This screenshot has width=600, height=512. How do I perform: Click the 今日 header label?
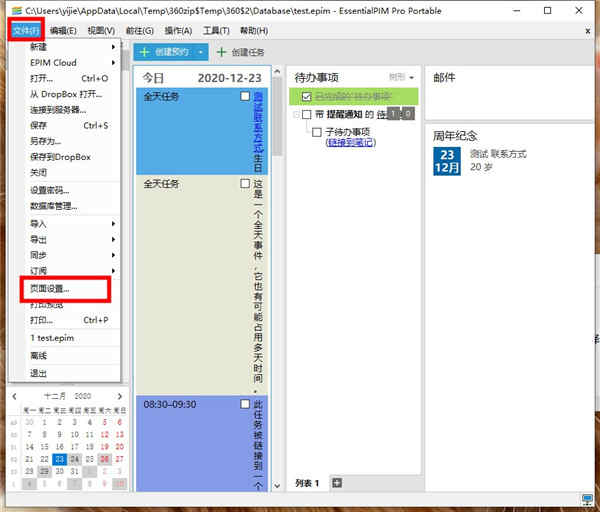[153, 78]
